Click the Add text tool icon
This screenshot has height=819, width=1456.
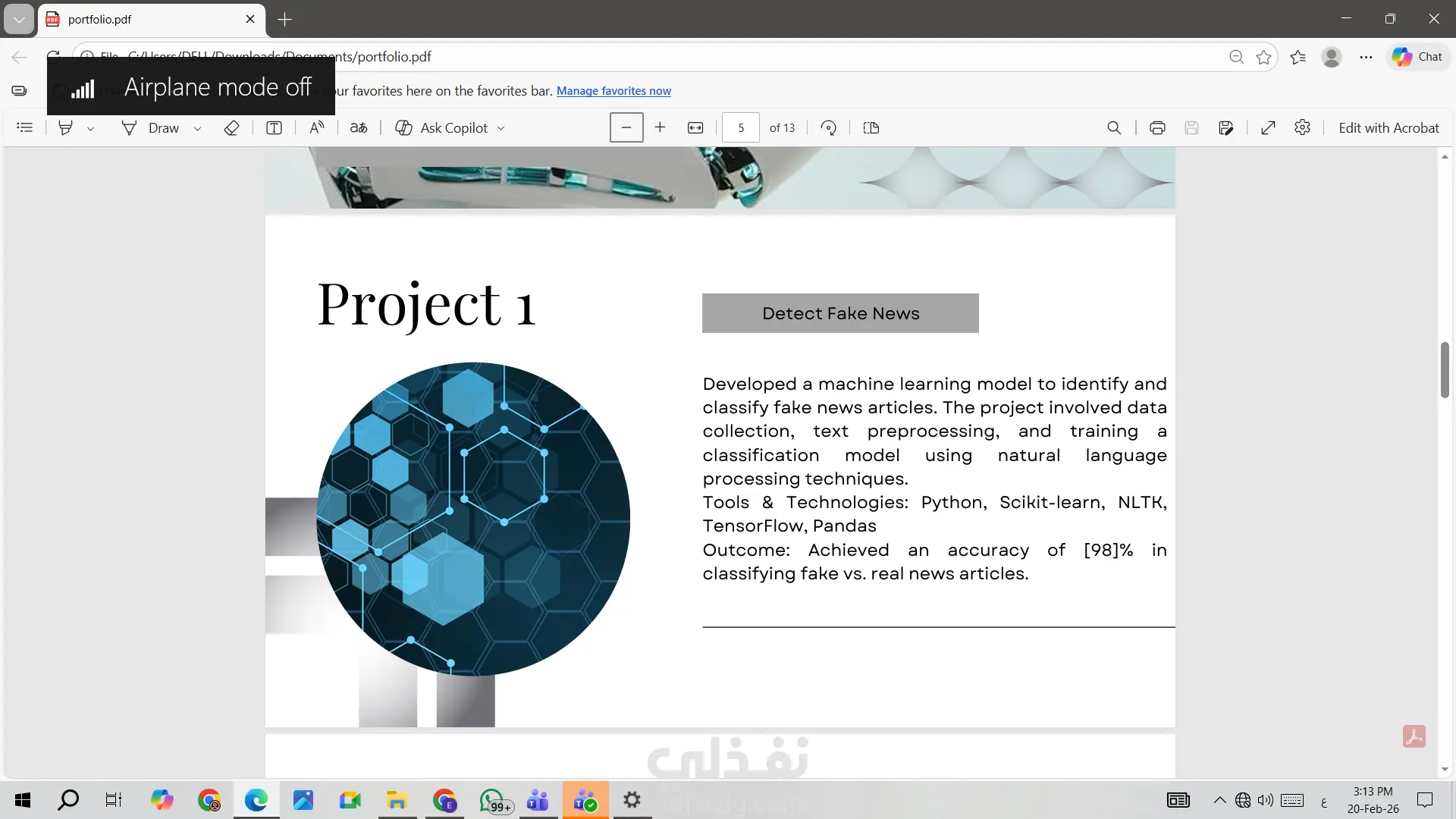click(x=275, y=127)
